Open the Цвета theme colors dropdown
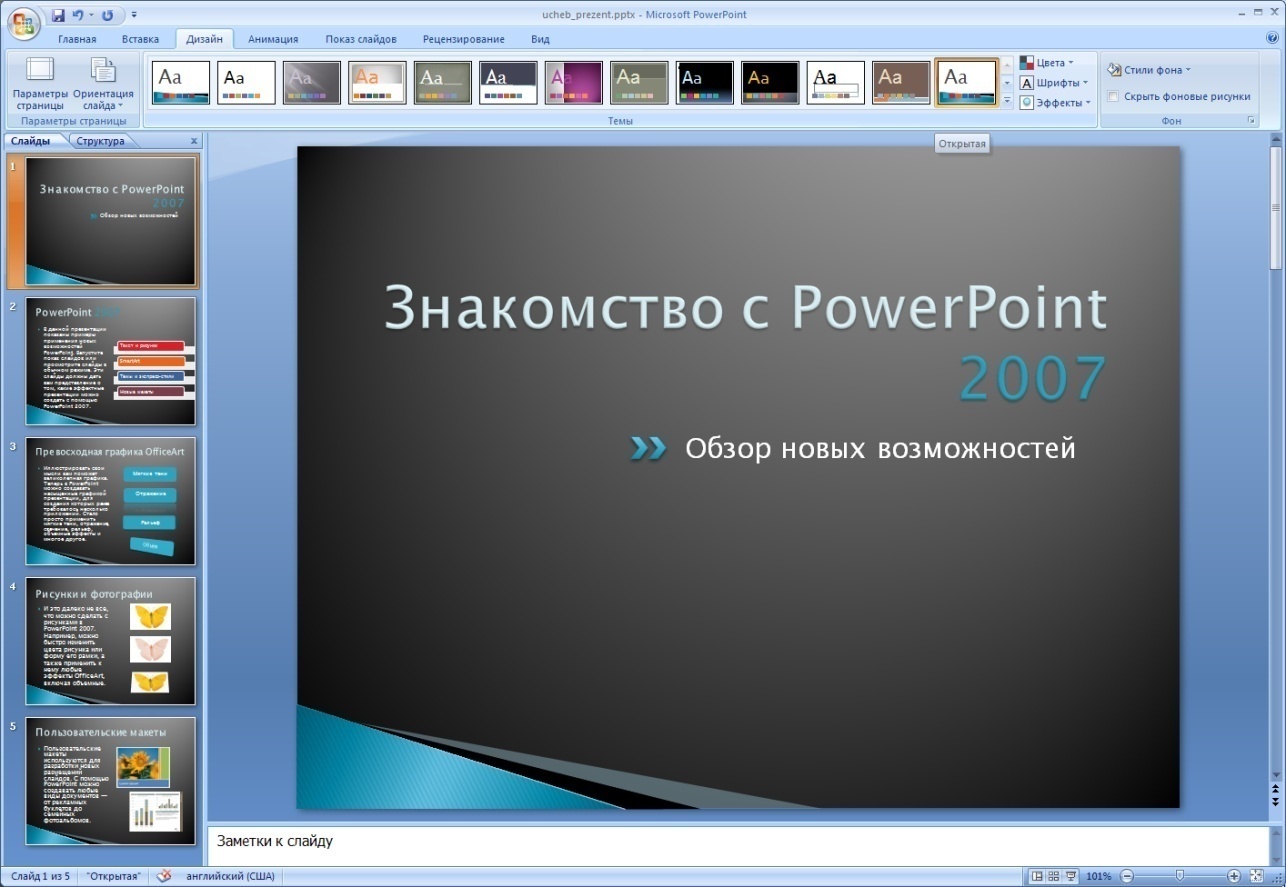The image size is (1286, 887). click(x=1047, y=63)
